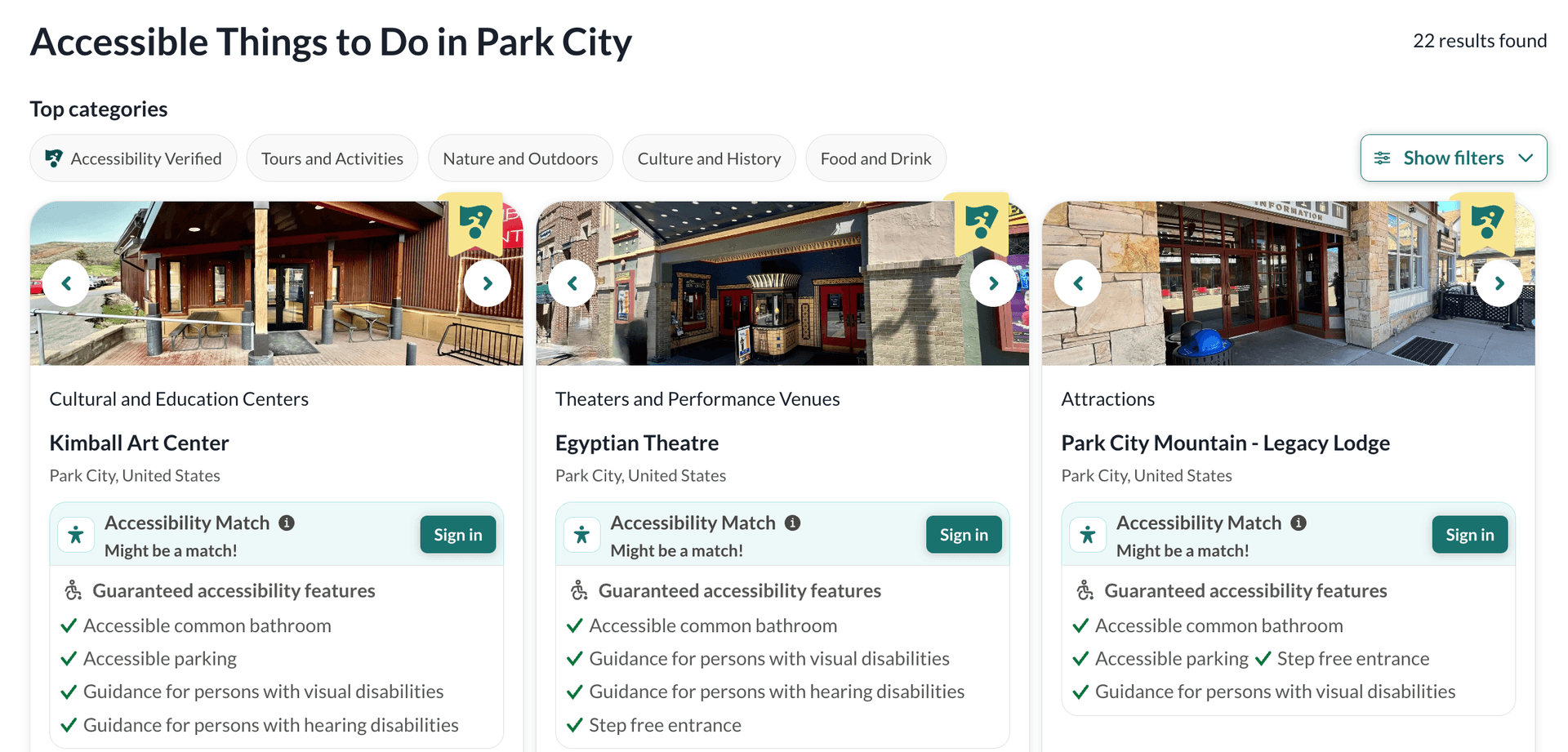Click 'Attractions' category label
Viewport: 1568px width, 752px height.
coord(1107,399)
